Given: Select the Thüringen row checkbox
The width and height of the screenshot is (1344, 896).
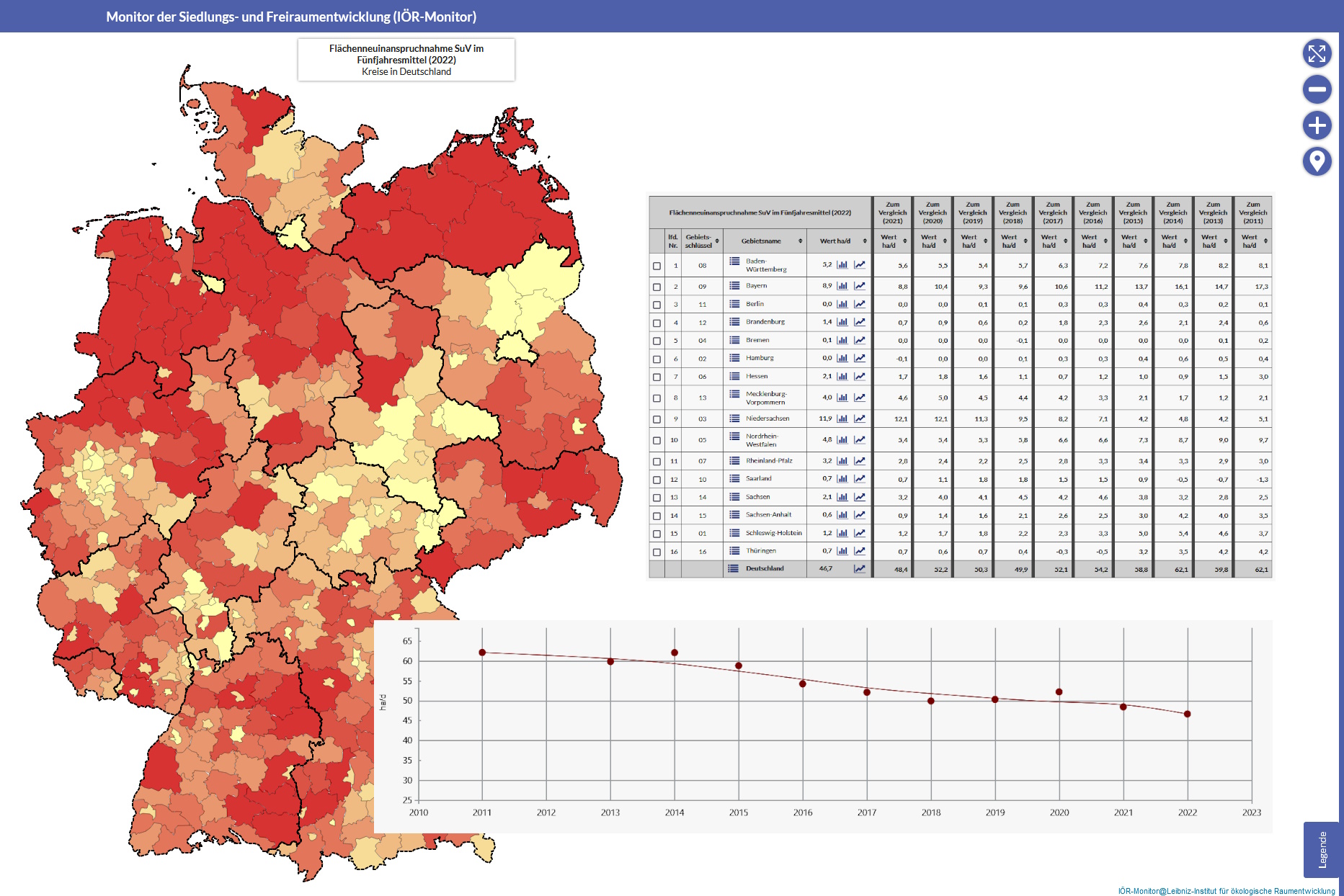Looking at the screenshot, I should (x=657, y=552).
